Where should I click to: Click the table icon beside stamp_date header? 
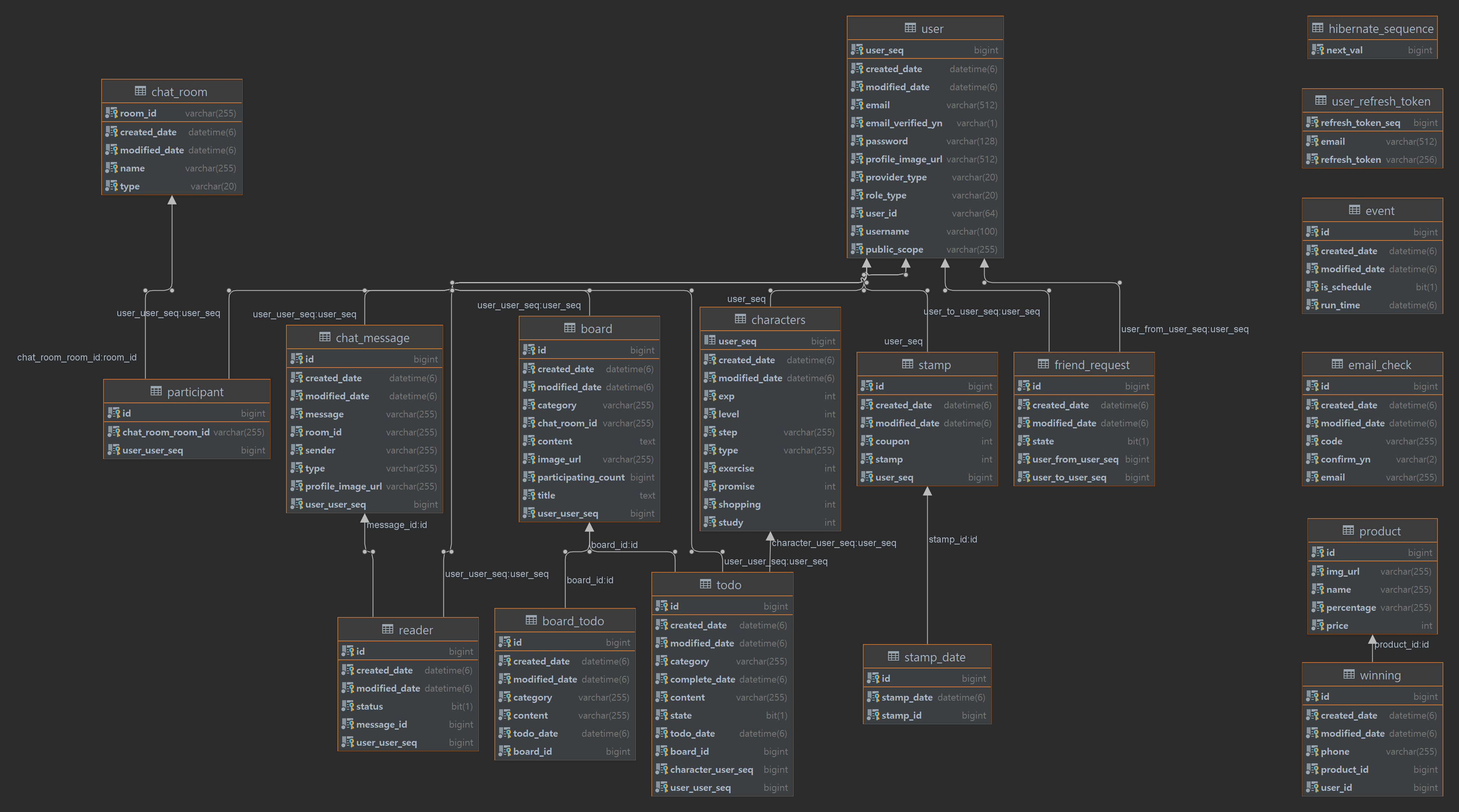tap(893, 656)
